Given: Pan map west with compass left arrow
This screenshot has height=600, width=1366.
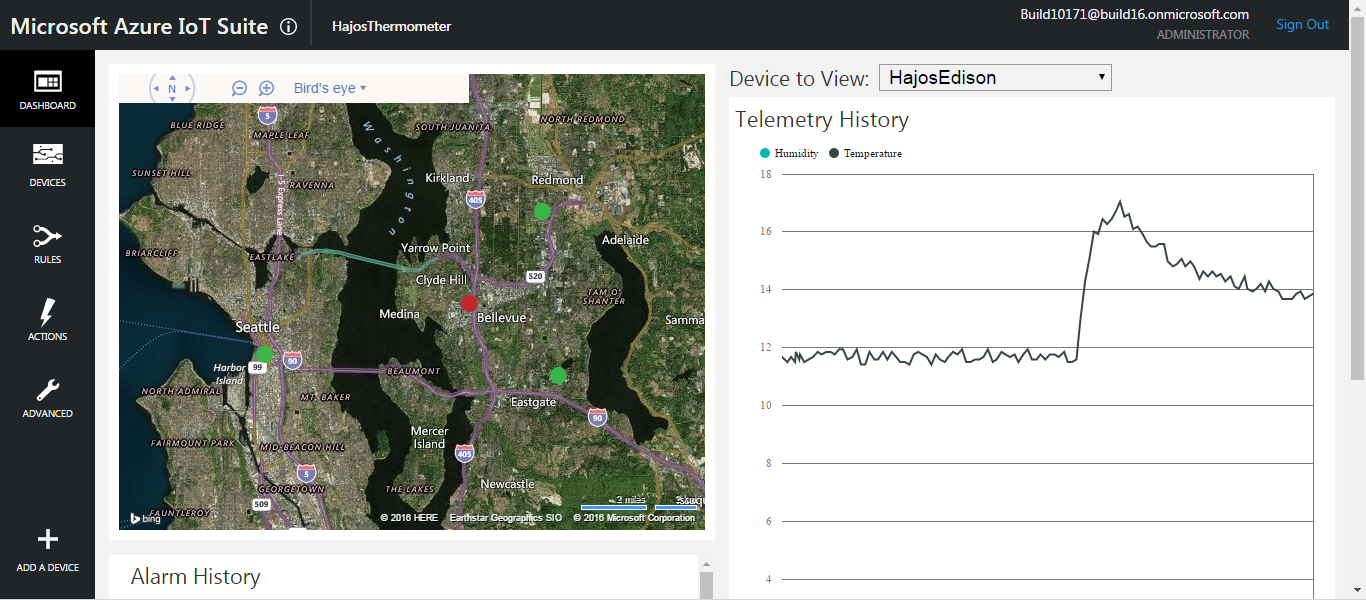Looking at the screenshot, I should coord(157,89).
